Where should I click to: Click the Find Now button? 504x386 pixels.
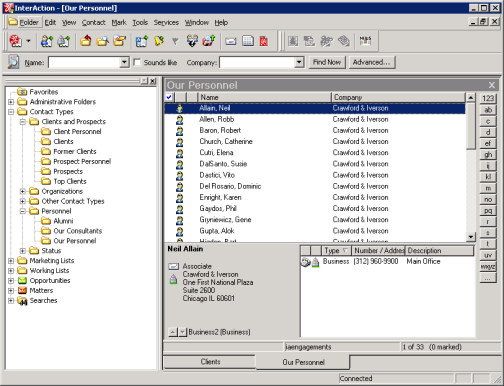tap(327, 62)
